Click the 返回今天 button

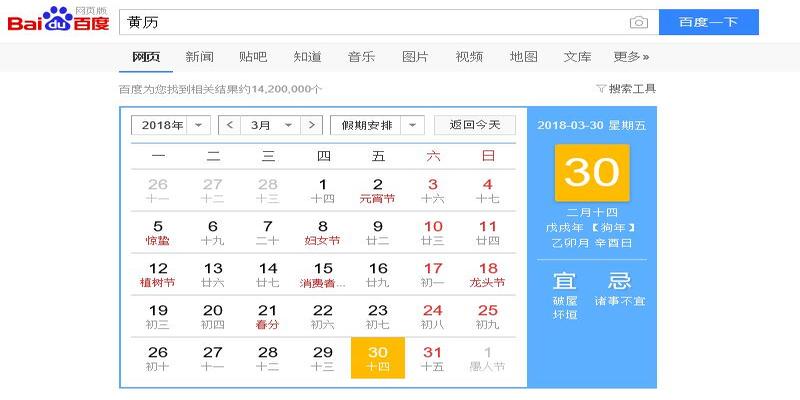click(475, 125)
